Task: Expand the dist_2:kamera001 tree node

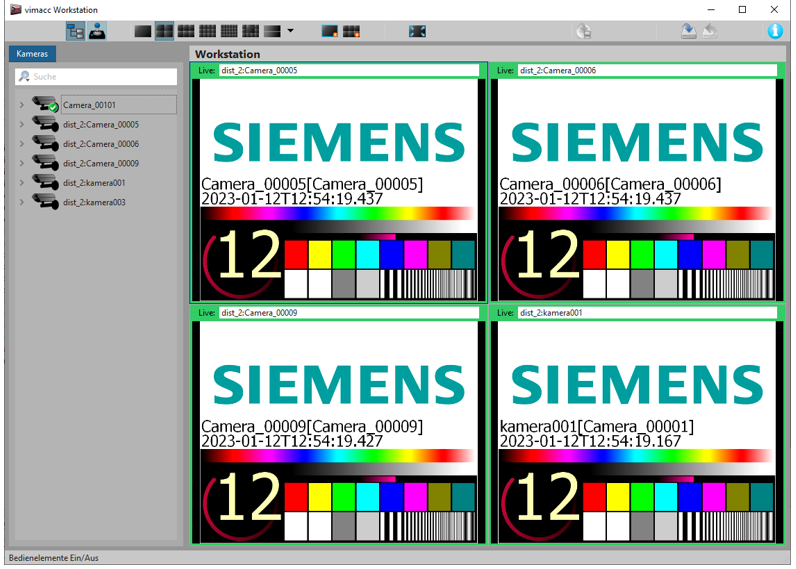Action: coord(22,183)
